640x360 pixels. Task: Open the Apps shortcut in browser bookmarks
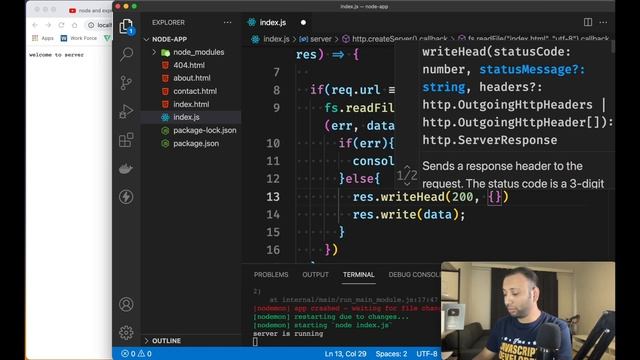(x=43, y=38)
